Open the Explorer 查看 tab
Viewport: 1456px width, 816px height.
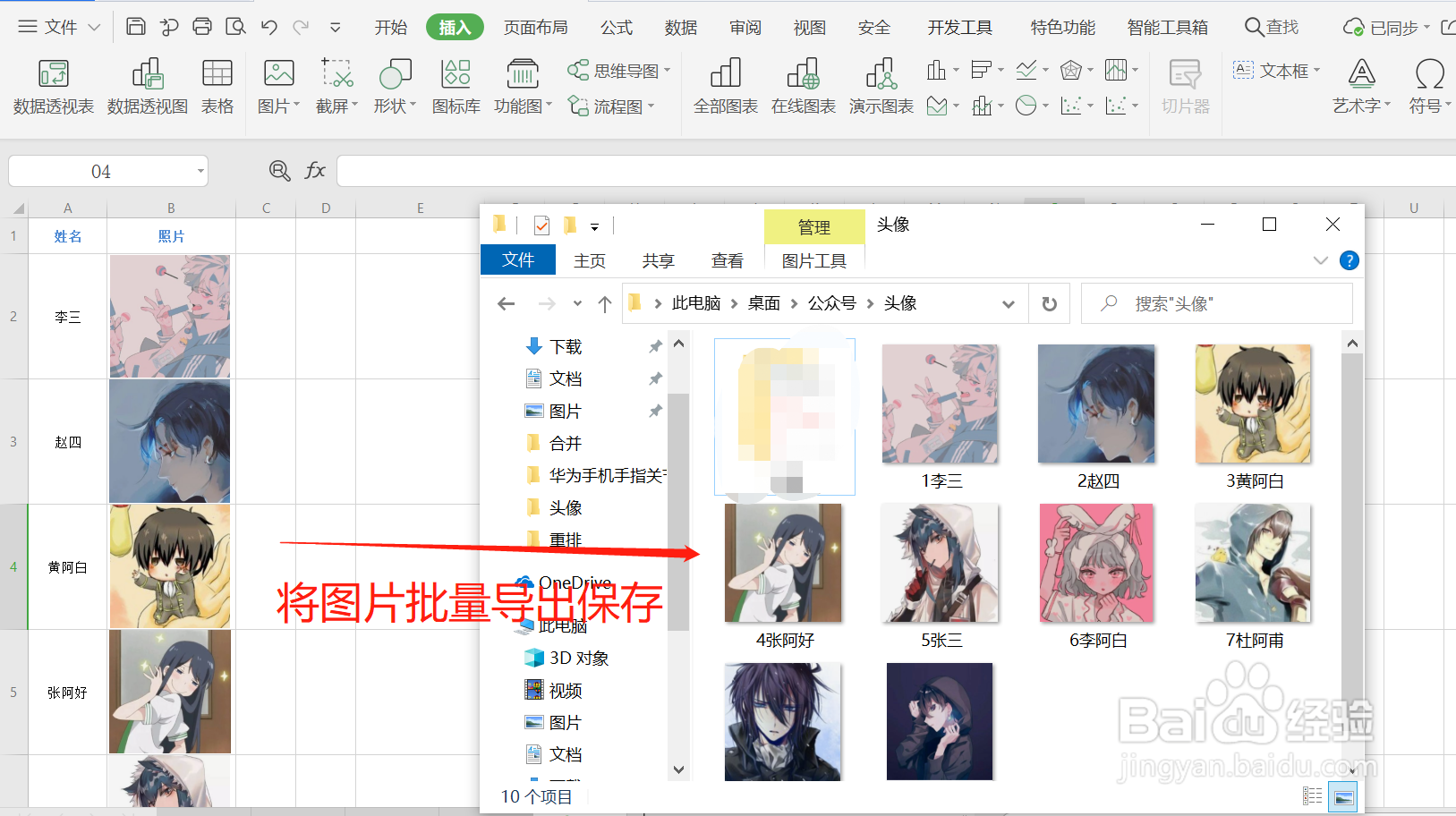pyautogui.click(x=728, y=260)
